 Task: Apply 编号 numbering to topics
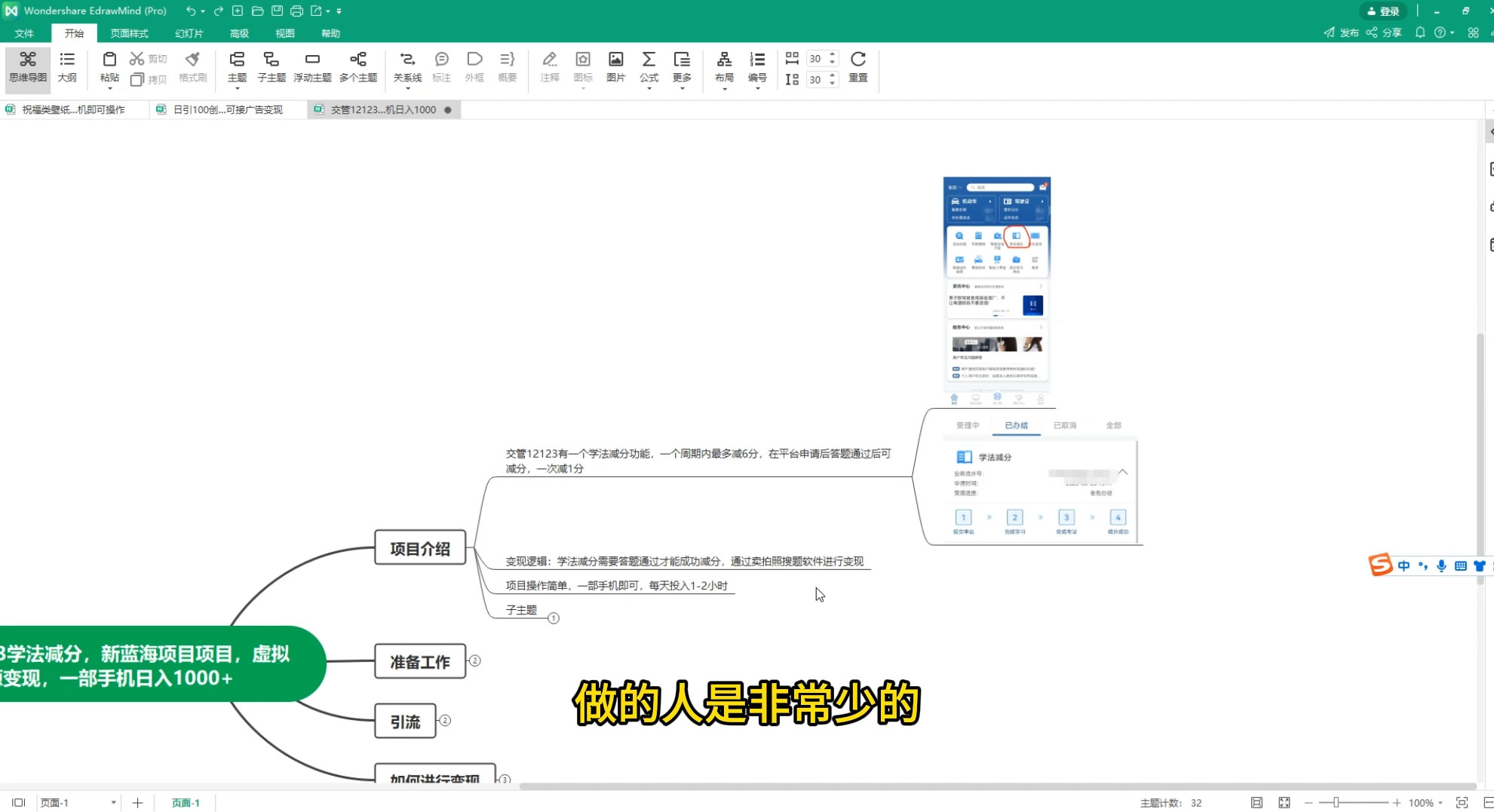tap(757, 69)
